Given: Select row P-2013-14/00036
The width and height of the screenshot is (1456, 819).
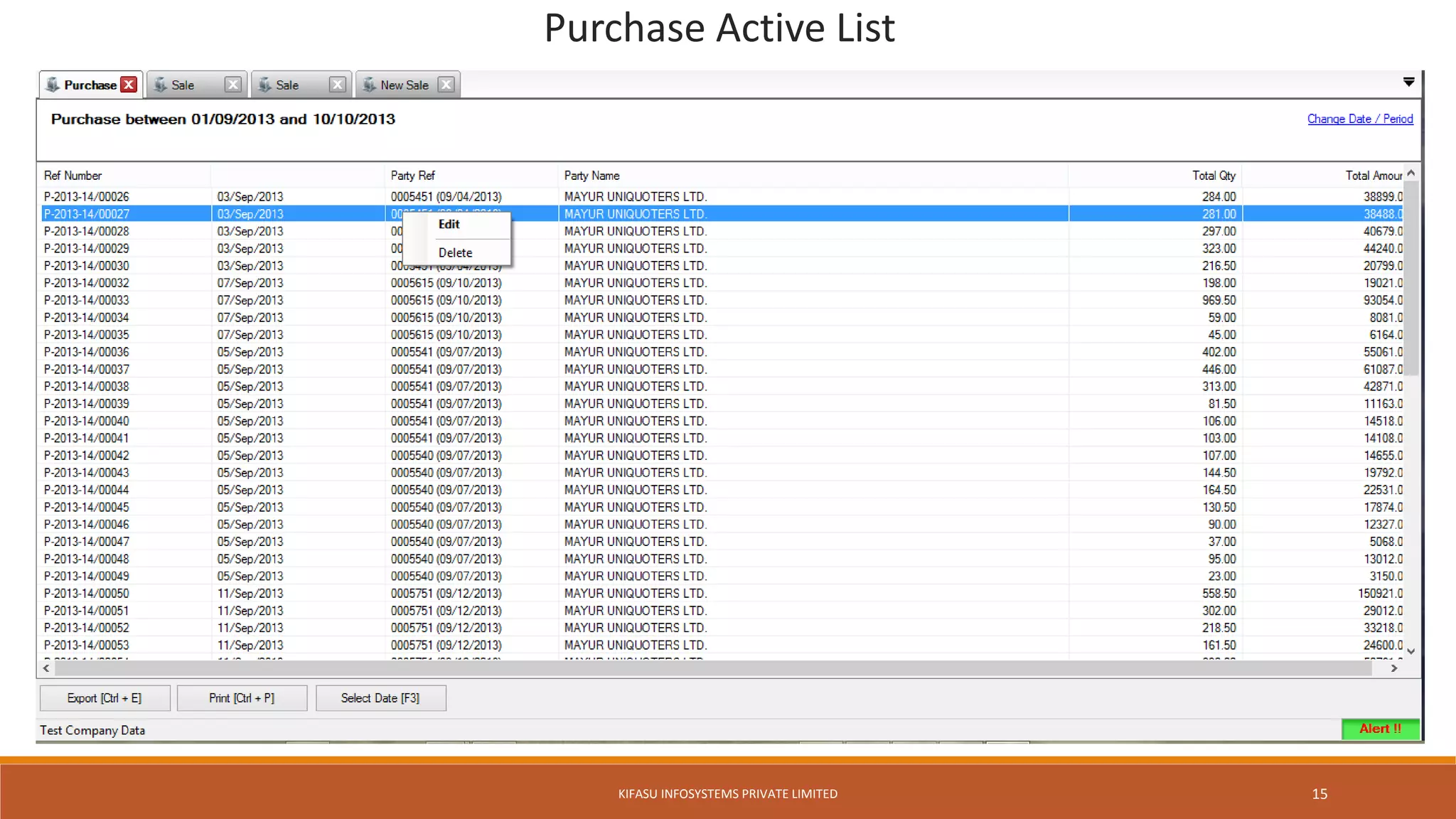Looking at the screenshot, I should [722, 352].
